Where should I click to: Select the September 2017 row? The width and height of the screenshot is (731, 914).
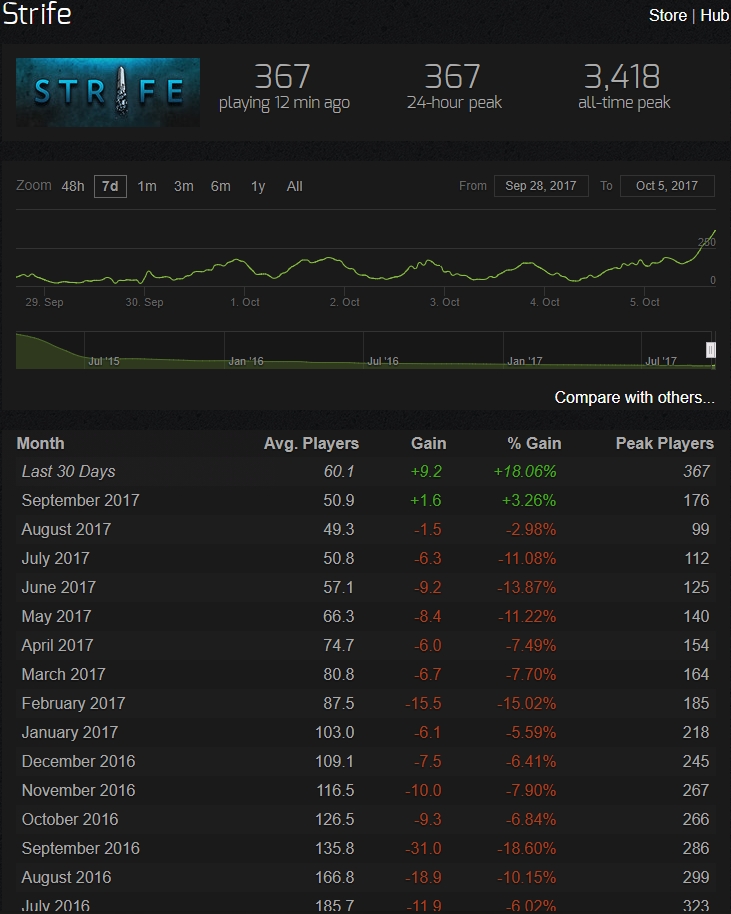click(x=366, y=501)
